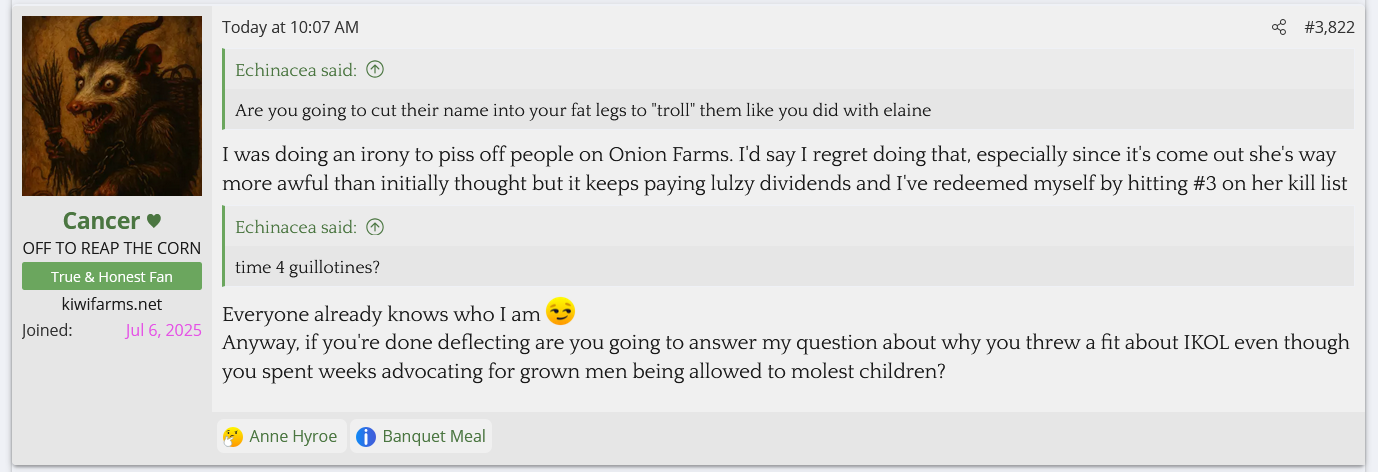Click up-arrow icon beside the guillotines quote
This screenshot has height=472, width=1378.
tap(375, 227)
